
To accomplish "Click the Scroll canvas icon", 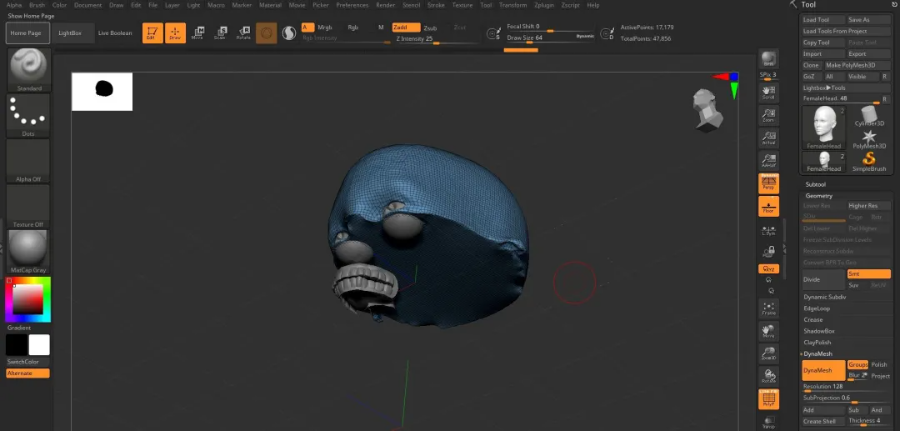I will [768, 92].
